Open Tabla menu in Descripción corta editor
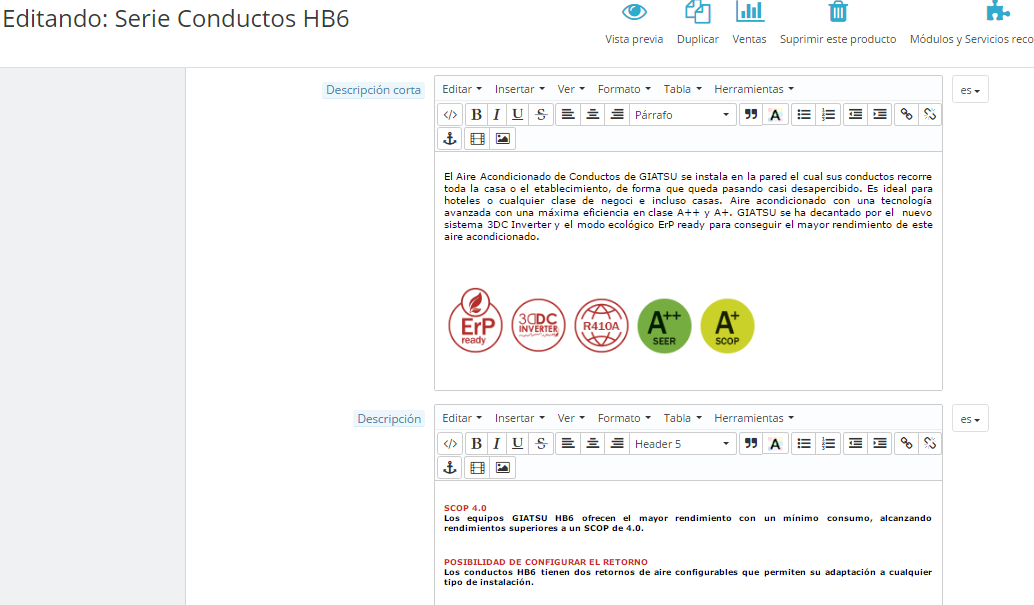Image resolution: width=1034 pixels, height=605 pixels. coord(683,89)
